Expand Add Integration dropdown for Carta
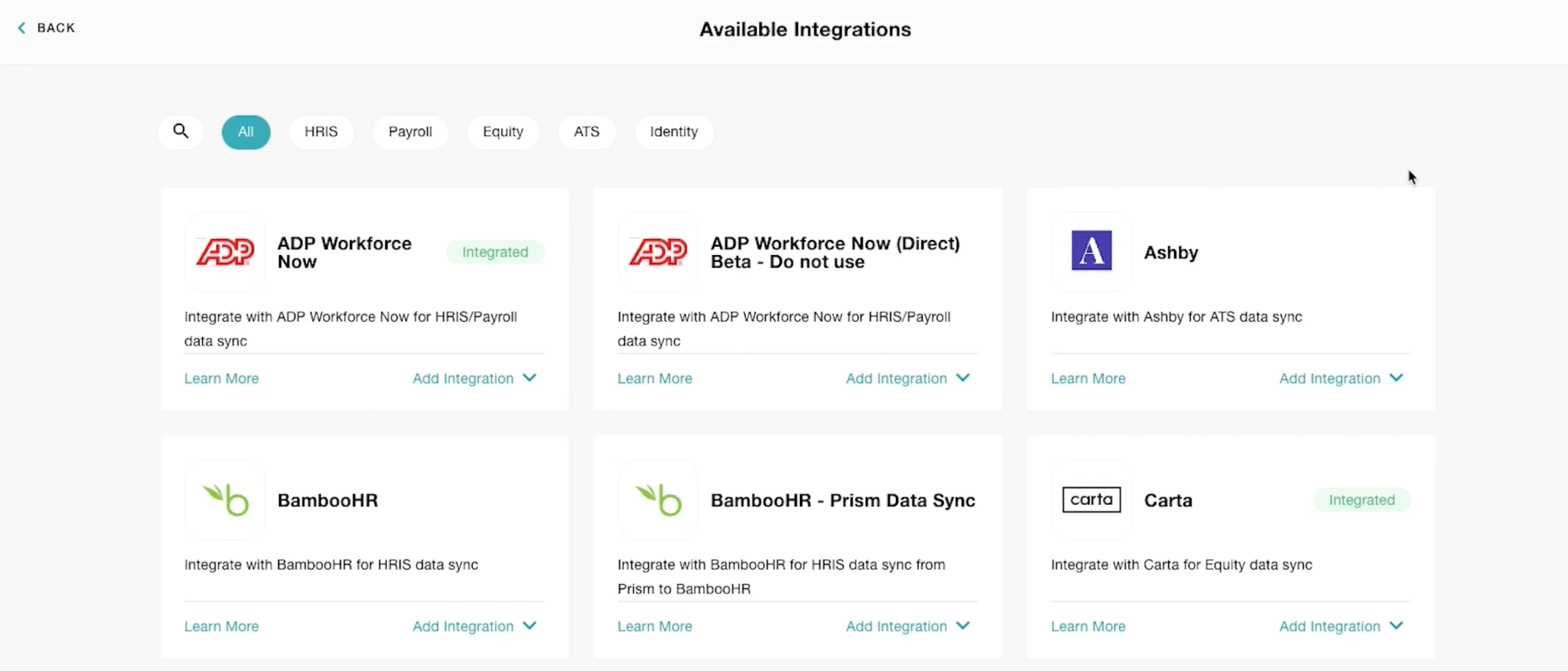 [x=1342, y=626]
